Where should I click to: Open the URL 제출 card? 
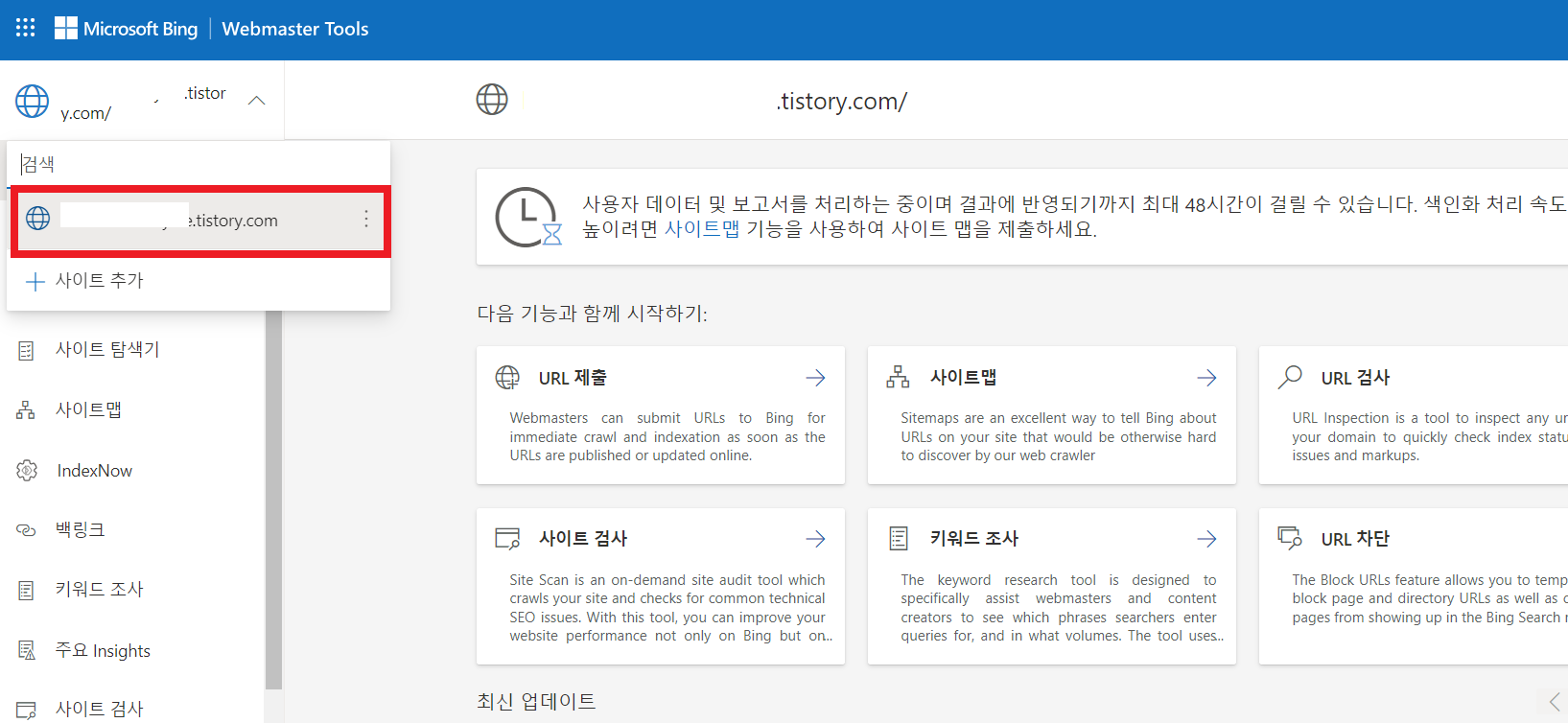coord(661,415)
